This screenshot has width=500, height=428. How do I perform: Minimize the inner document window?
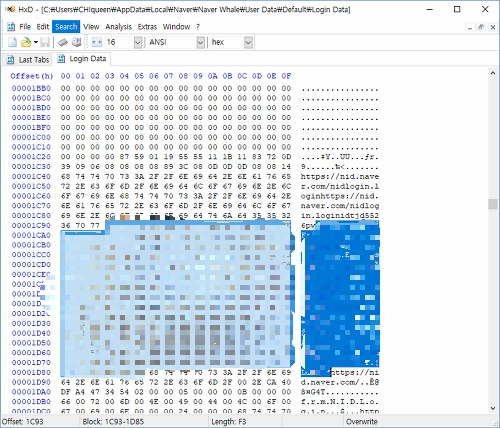470,27
